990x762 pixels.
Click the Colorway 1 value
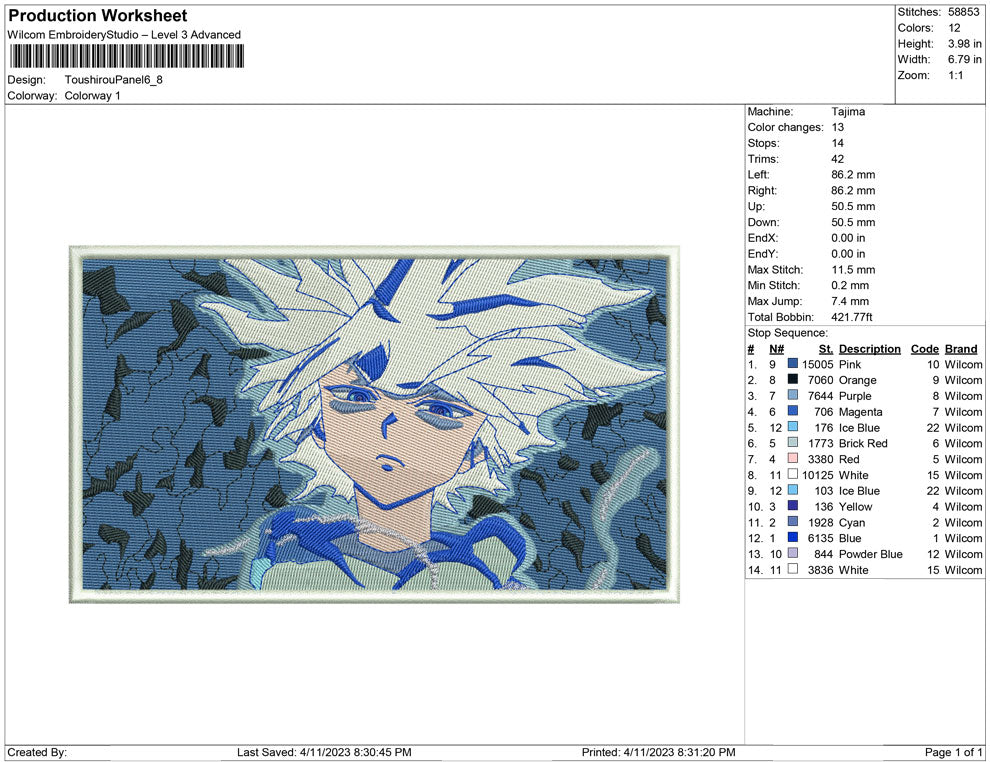coord(92,95)
